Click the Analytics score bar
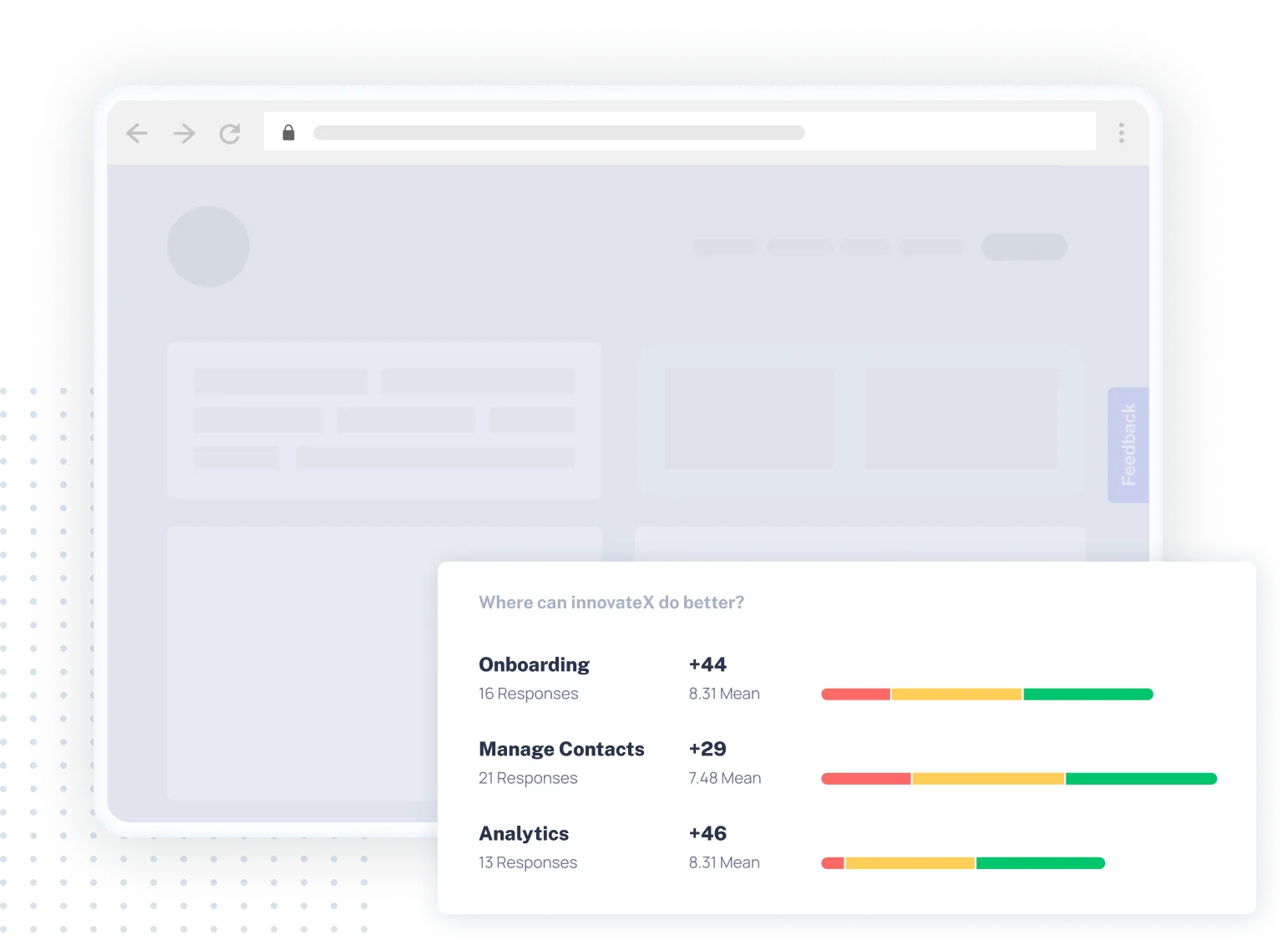This screenshot has width=1288, height=946. (x=963, y=863)
